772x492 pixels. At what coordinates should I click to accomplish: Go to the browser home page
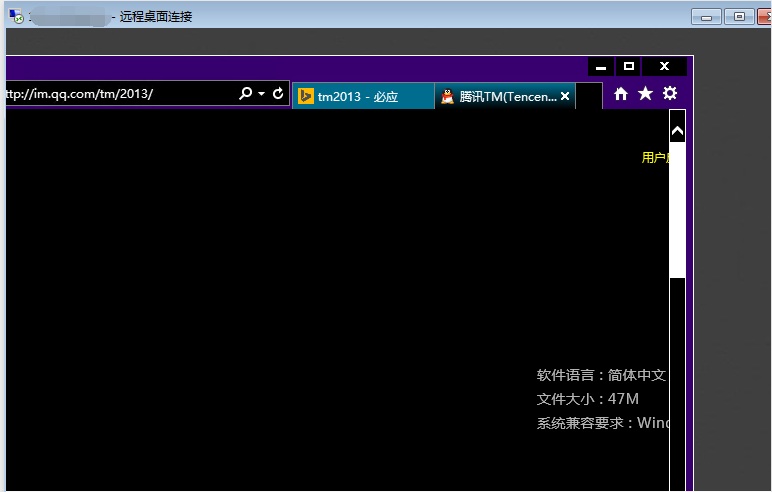pos(621,94)
